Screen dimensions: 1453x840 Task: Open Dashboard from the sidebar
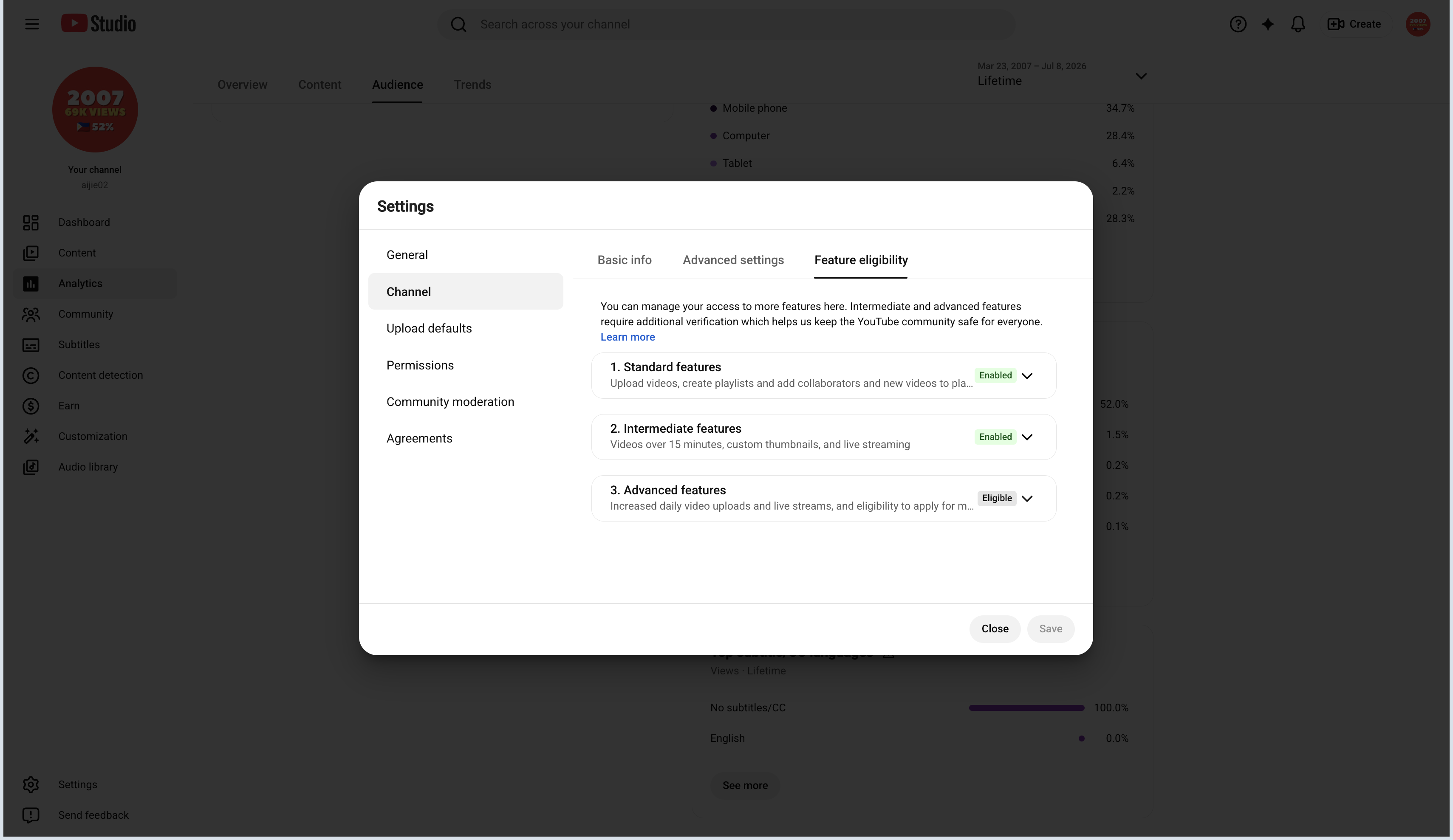pos(95,222)
